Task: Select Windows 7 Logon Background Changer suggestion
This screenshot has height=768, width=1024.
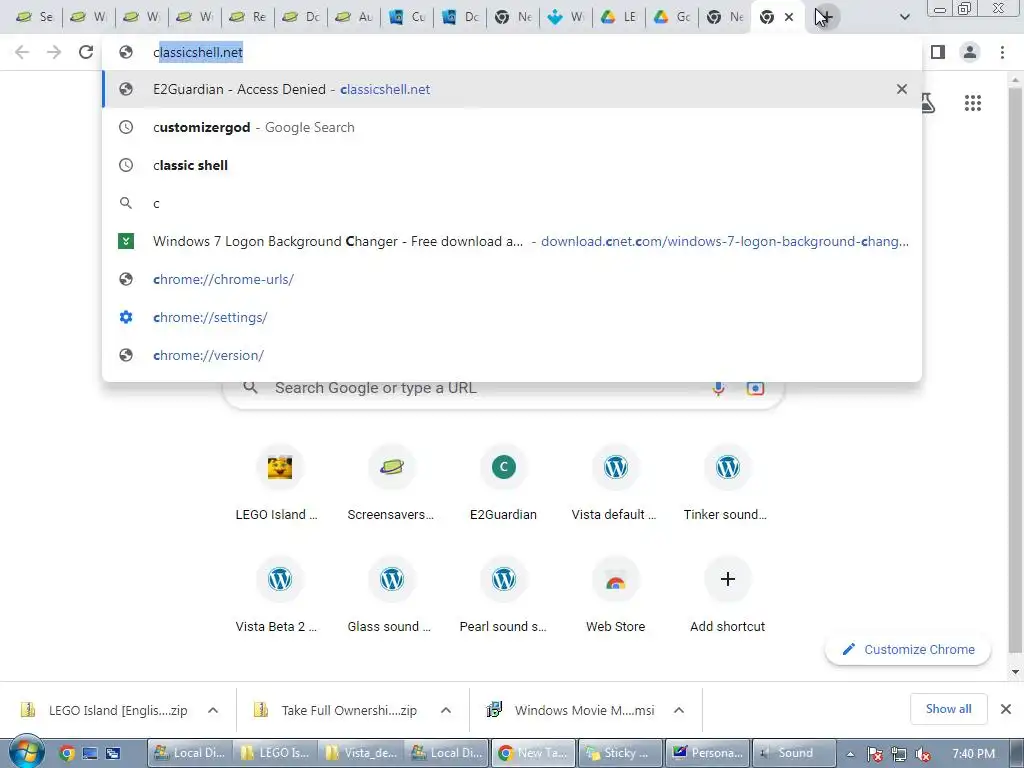Action: [512, 241]
